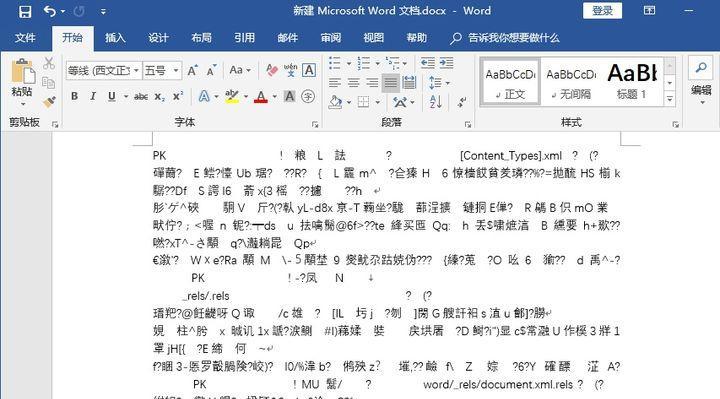Click the Enclose Characters circled icon
This screenshot has height=399, width=720.
308,96
